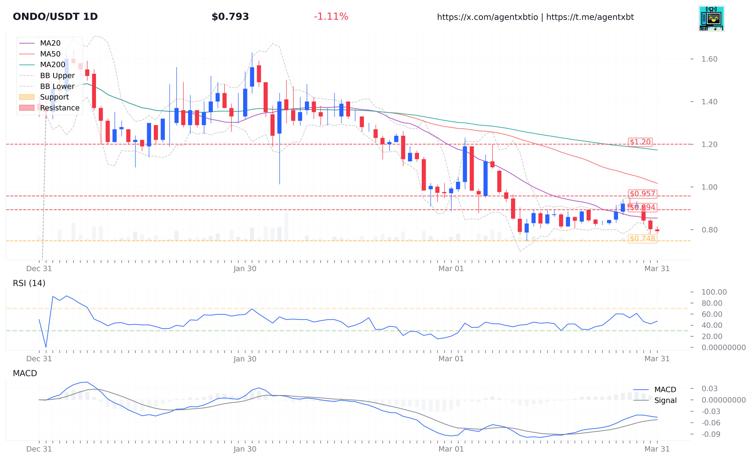Click the agentxbt robot logo icon
Image resolution: width=752 pixels, height=459 pixels.
click(711, 17)
